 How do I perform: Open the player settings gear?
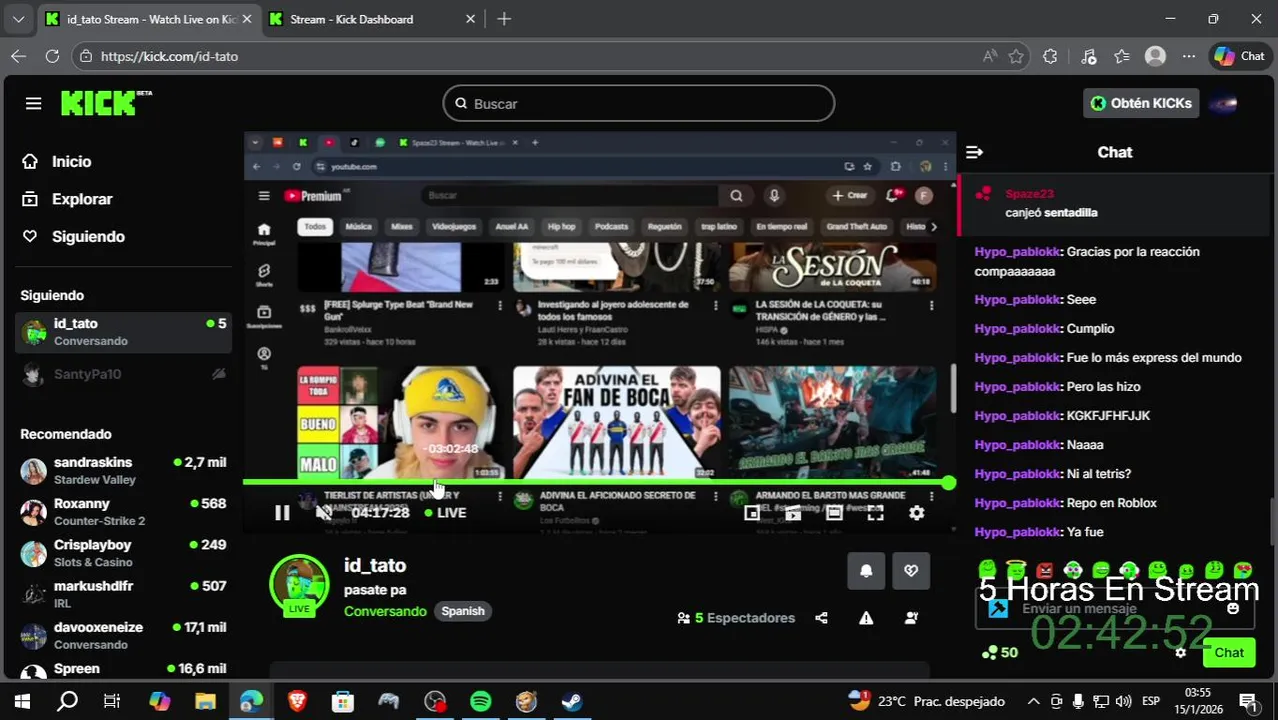tap(916, 513)
